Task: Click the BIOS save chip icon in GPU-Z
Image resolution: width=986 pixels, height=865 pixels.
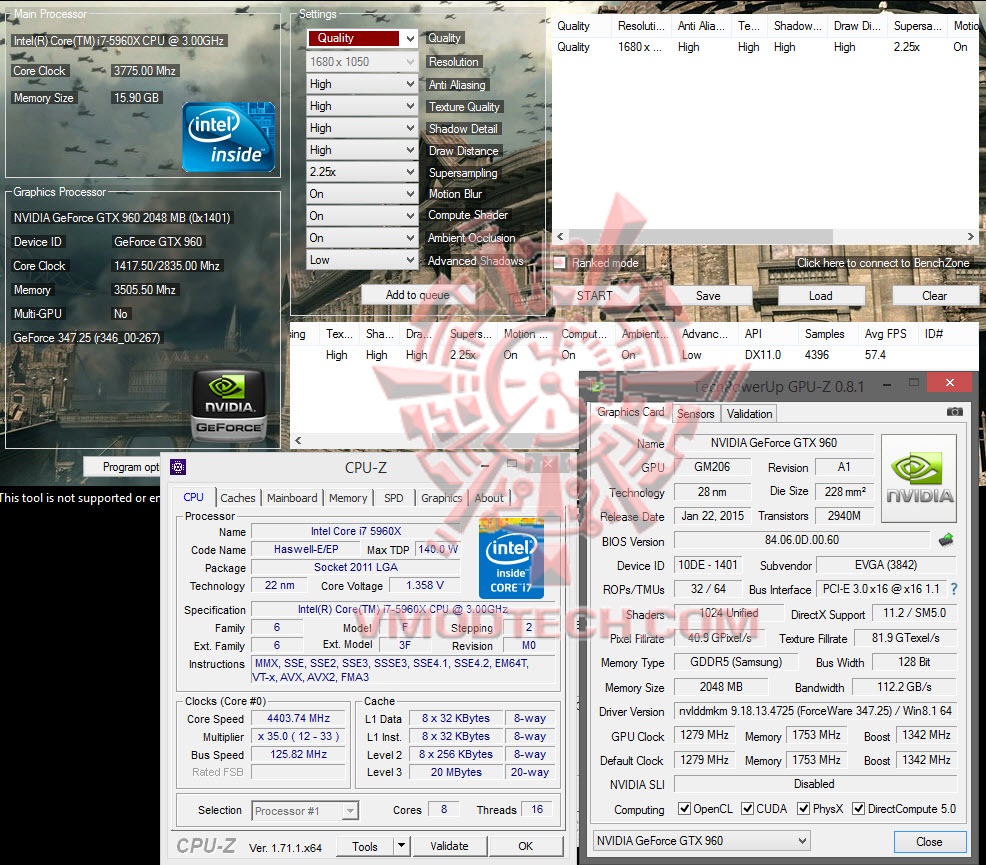Action: click(946, 540)
